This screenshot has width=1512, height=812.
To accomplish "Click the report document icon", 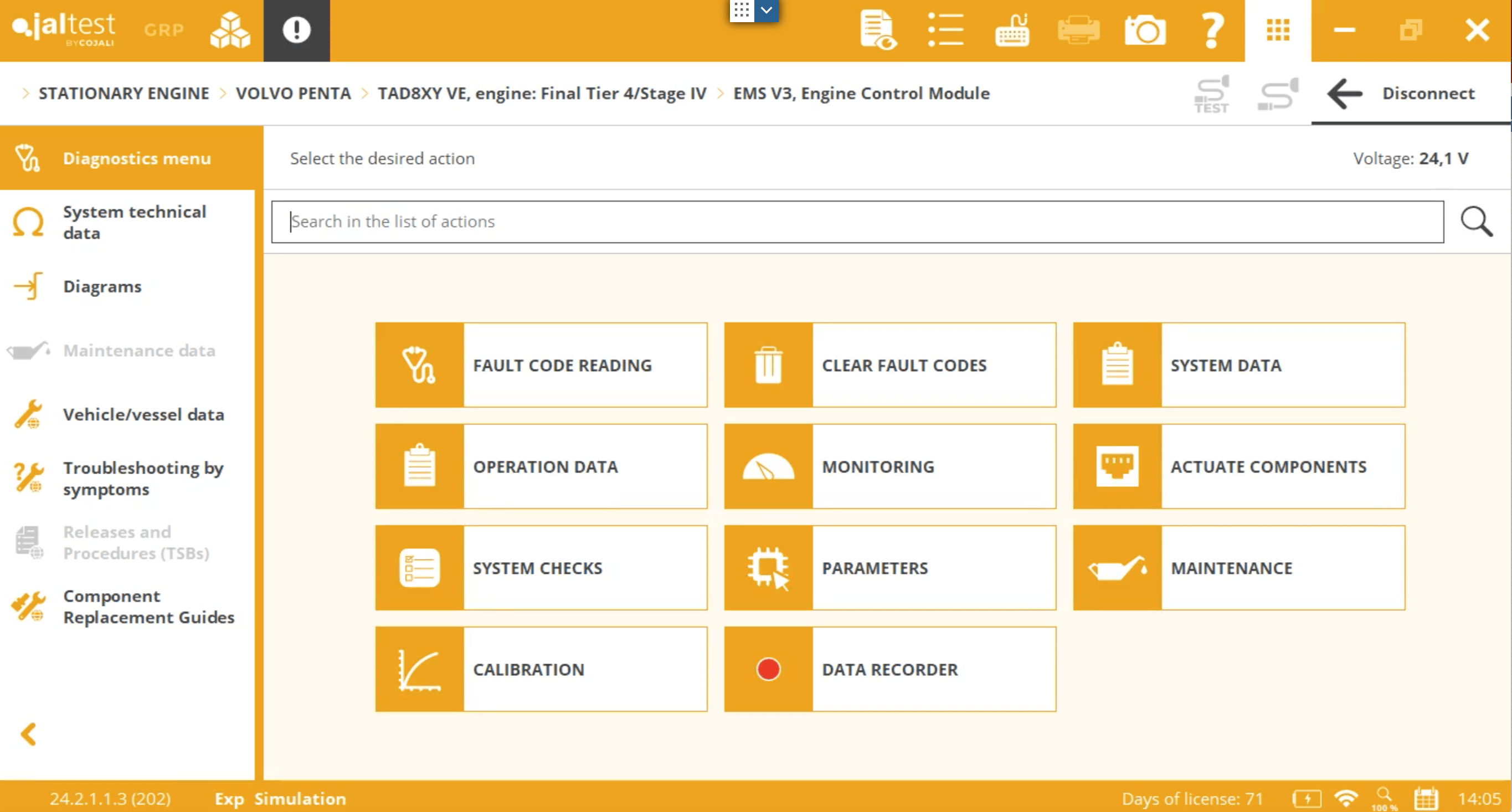I will click(x=877, y=30).
